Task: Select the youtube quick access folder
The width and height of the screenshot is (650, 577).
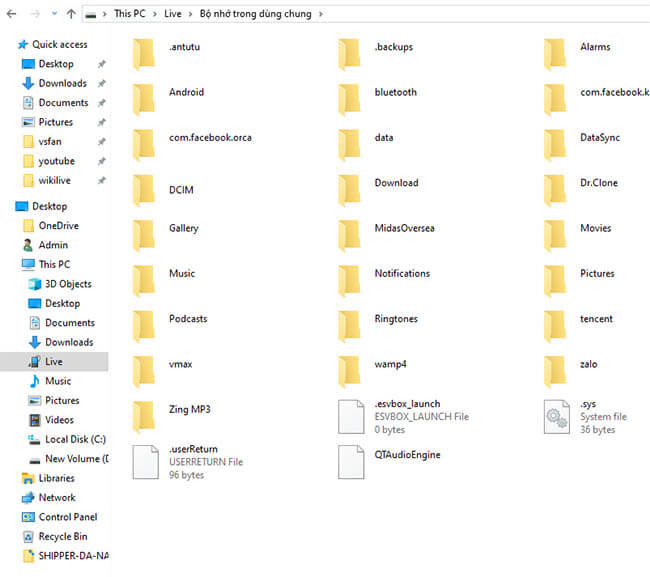Action: click(x=56, y=161)
